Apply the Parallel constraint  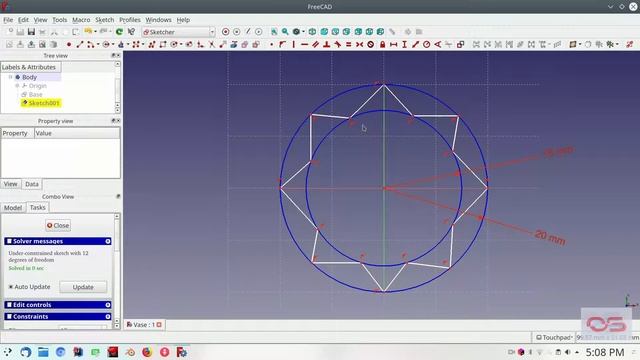click(x=316, y=44)
